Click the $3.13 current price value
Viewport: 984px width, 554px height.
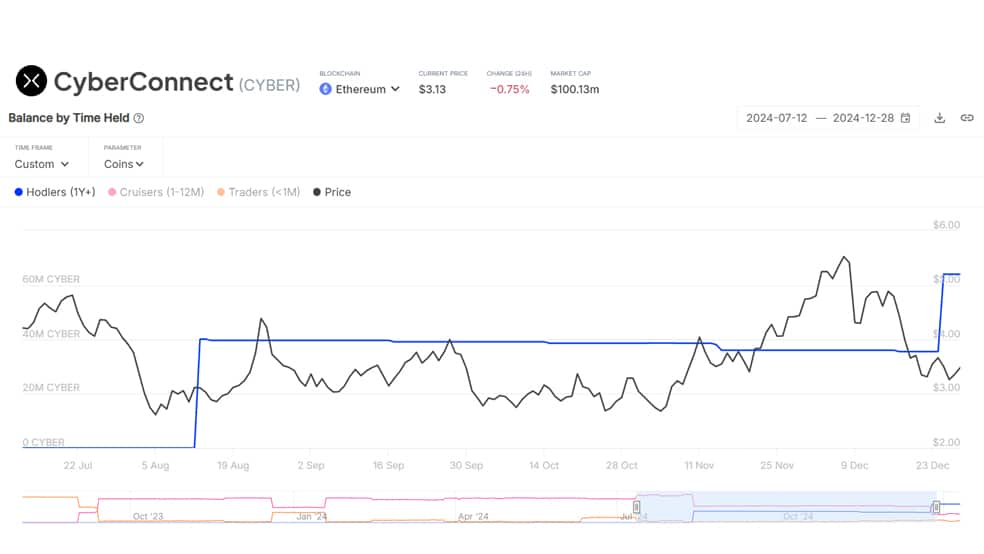coord(432,89)
